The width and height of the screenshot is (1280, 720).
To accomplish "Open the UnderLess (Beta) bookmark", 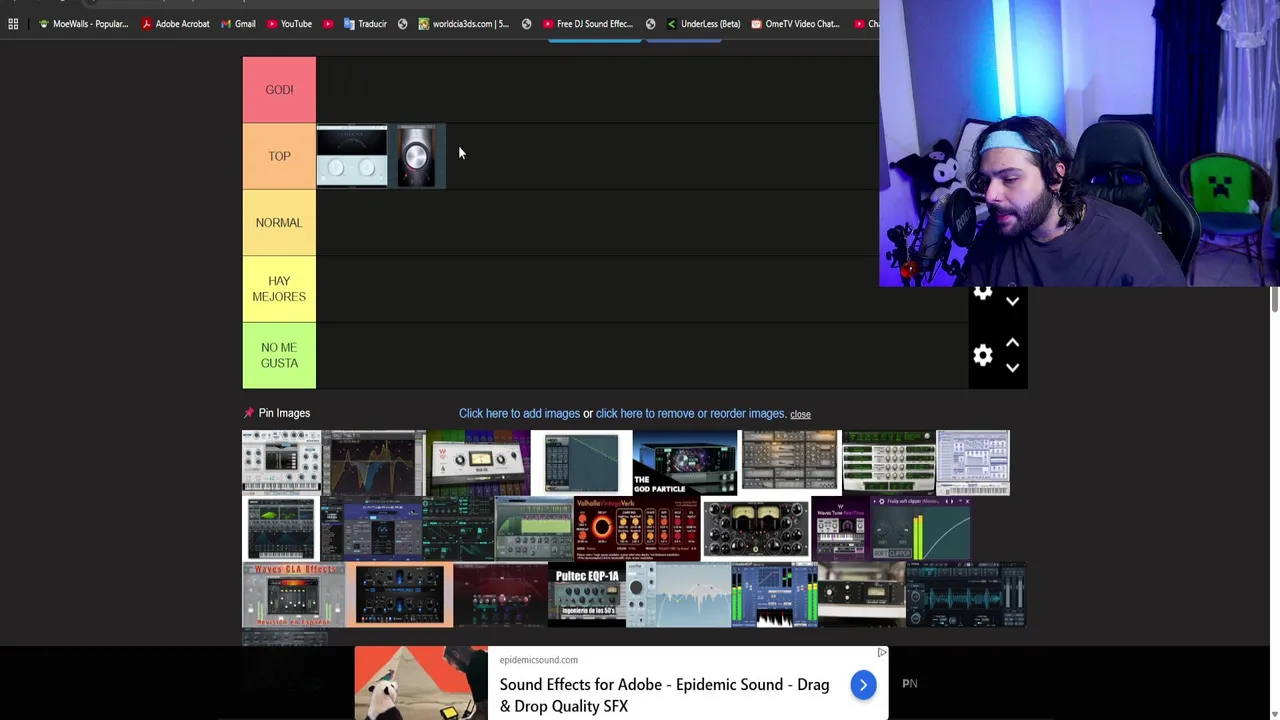I will [x=704, y=24].
